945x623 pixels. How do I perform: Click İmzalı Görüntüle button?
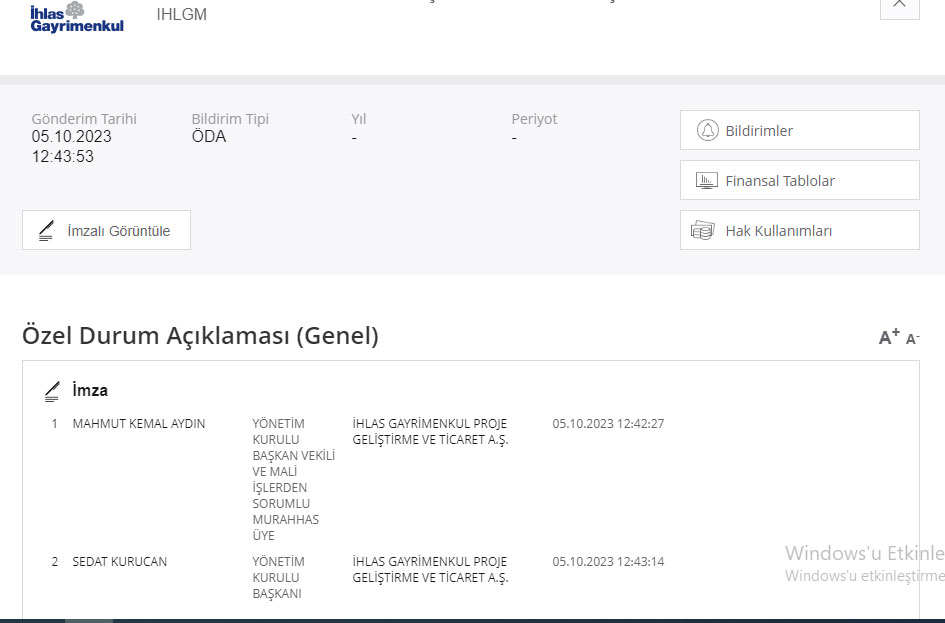point(106,230)
